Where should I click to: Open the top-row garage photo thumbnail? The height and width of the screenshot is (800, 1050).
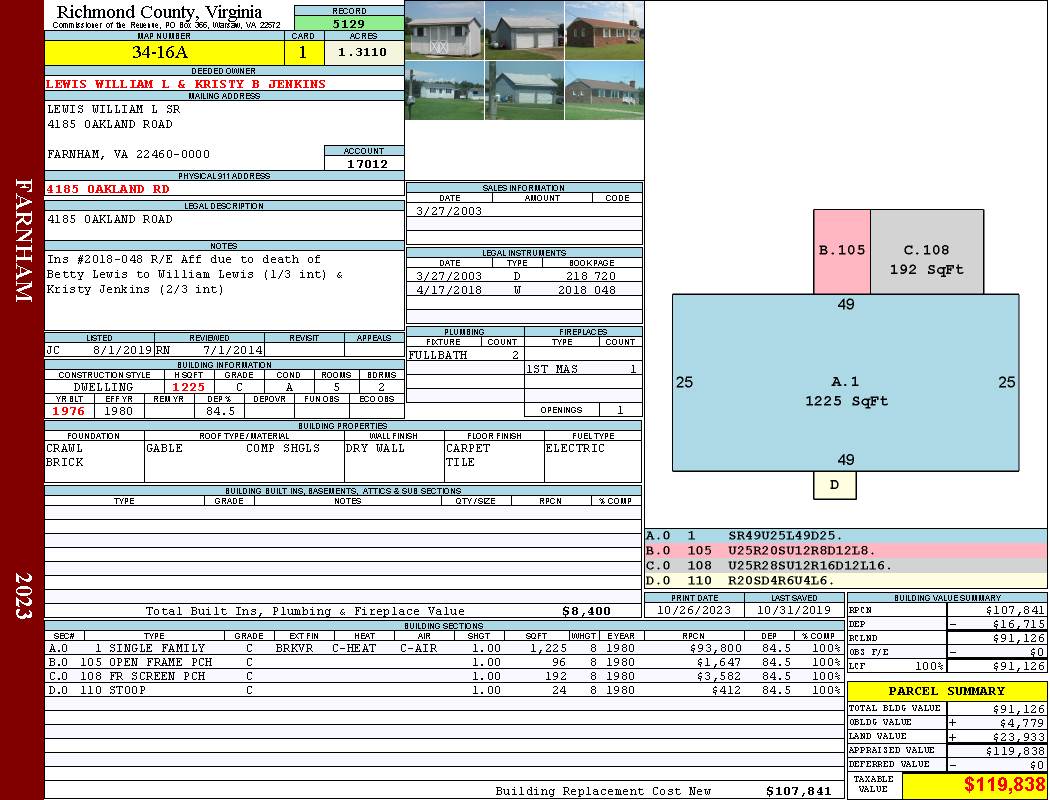(x=524, y=31)
